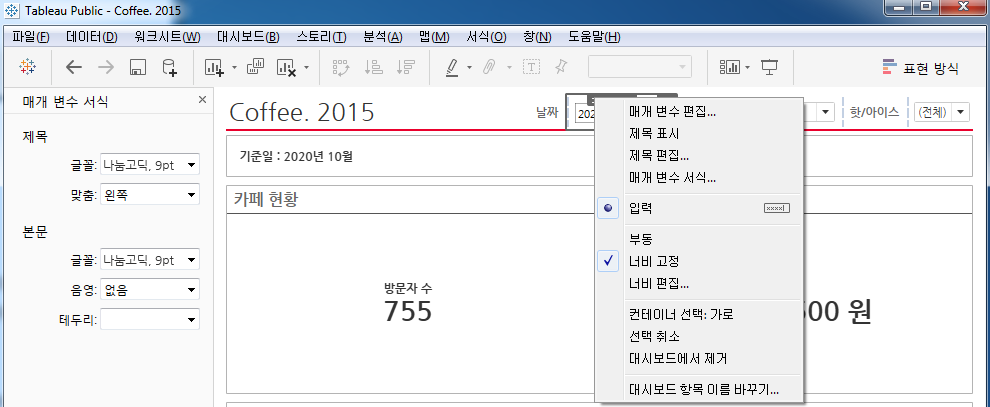The height and width of the screenshot is (407, 990).
Task: Add a new data source icon
Action: pos(169,68)
